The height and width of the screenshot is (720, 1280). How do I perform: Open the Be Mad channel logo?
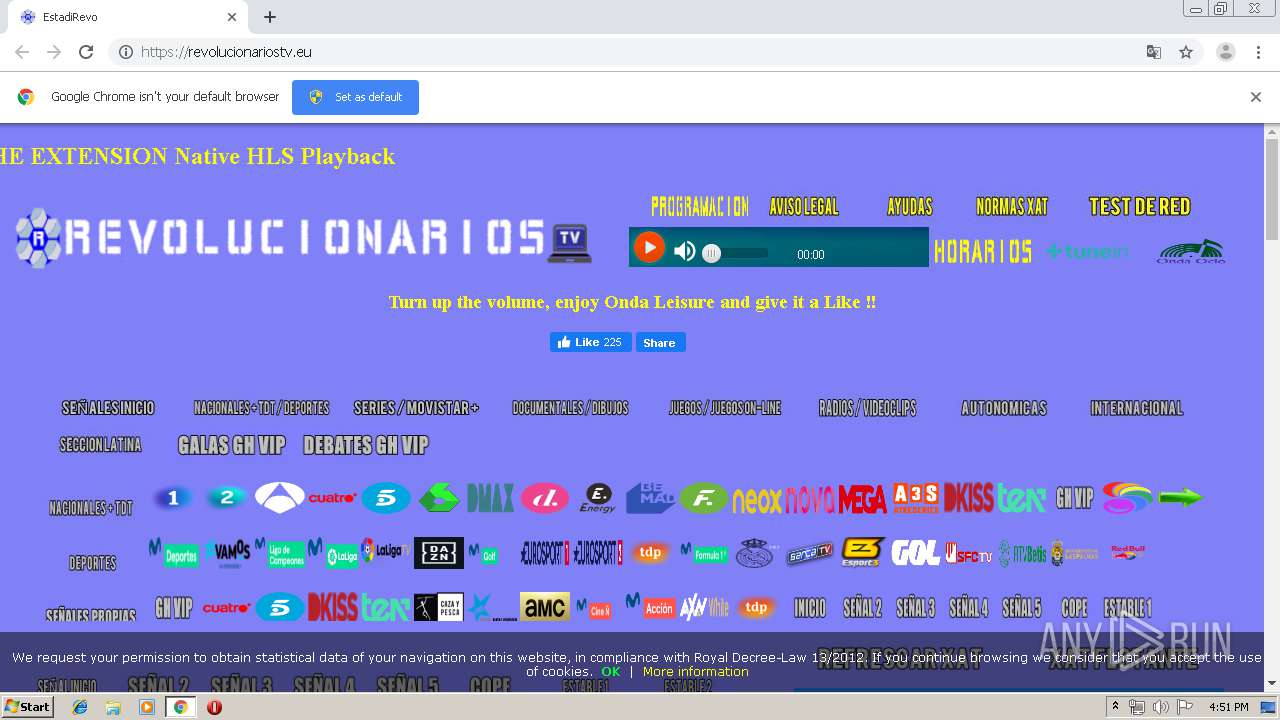pyautogui.click(x=650, y=497)
